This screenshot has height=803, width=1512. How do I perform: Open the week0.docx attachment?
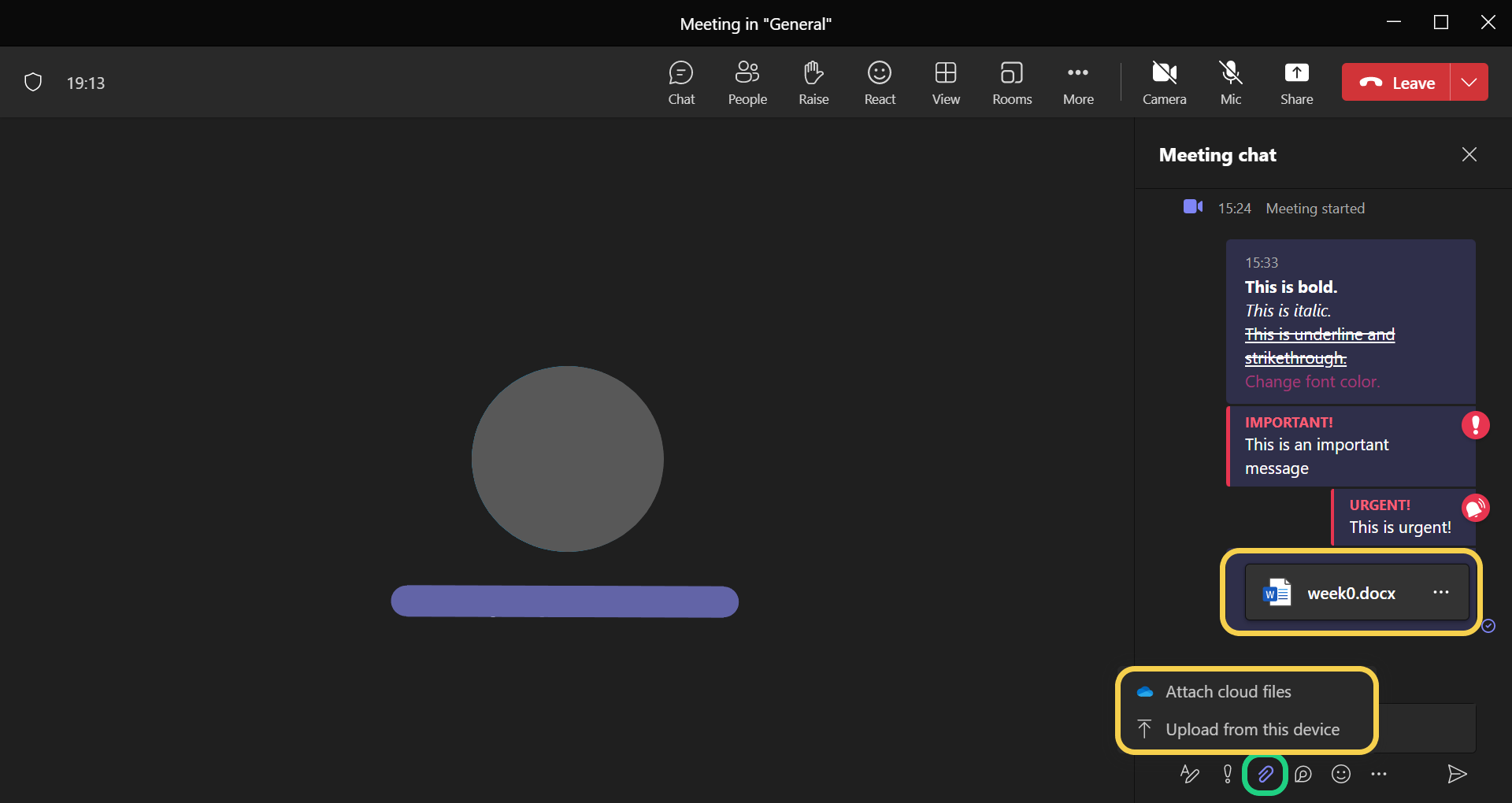[x=1350, y=593]
